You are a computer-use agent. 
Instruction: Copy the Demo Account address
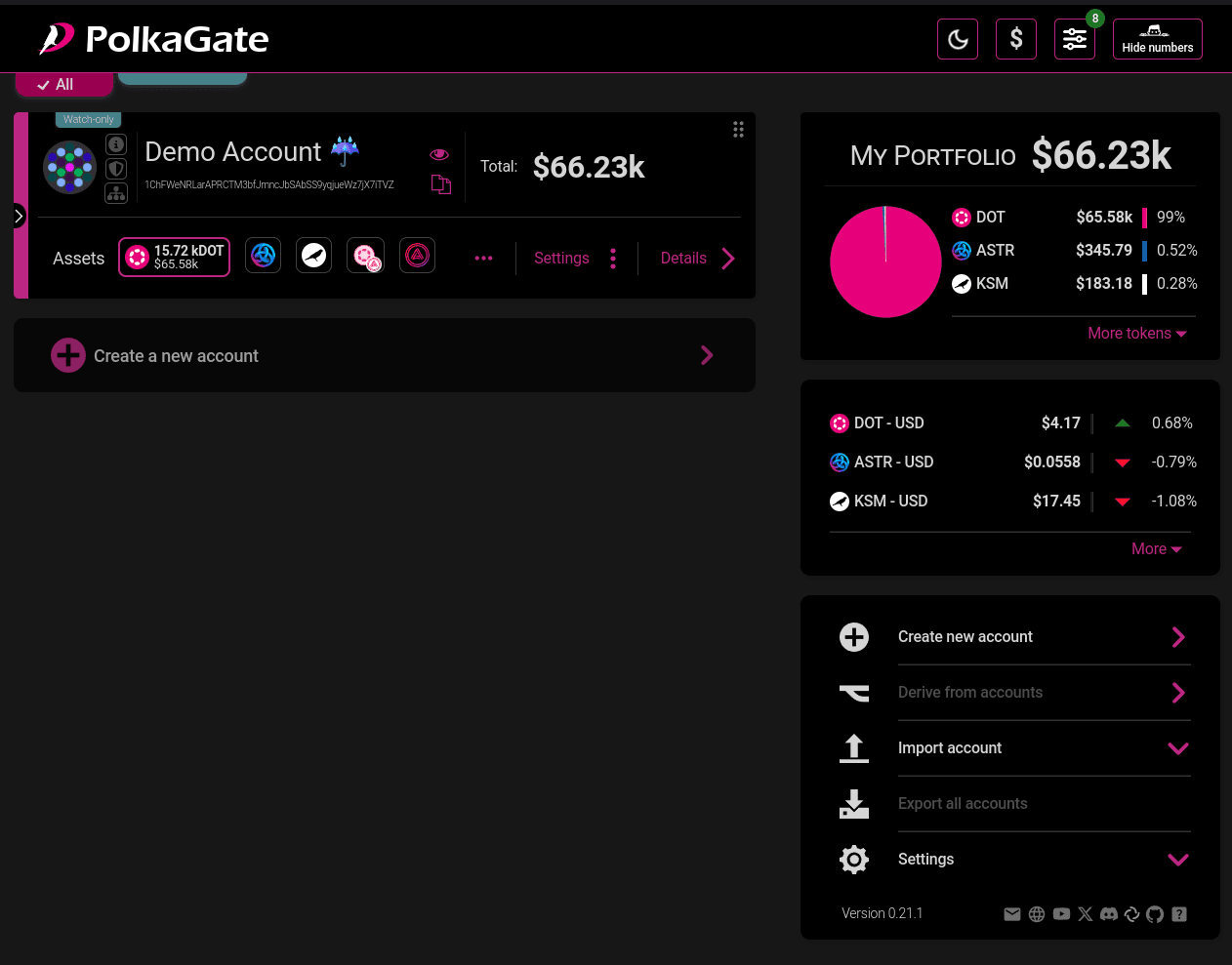[441, 184]
